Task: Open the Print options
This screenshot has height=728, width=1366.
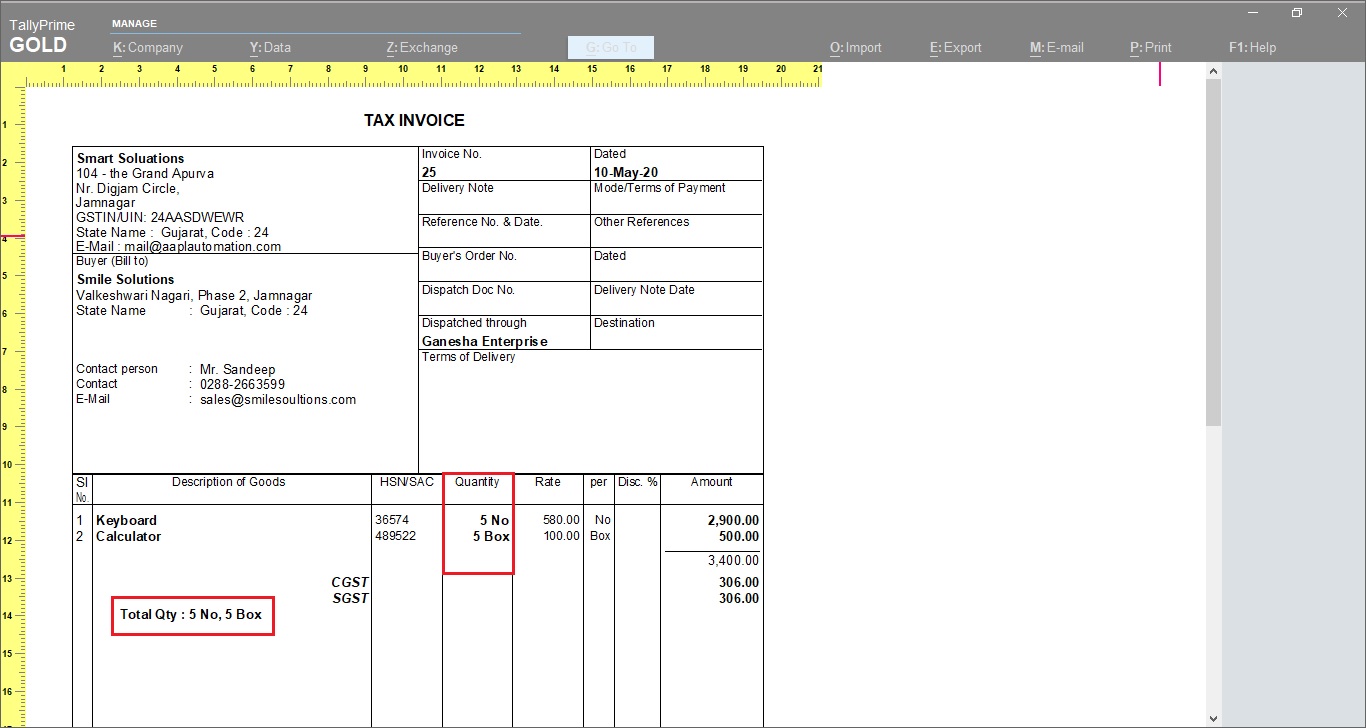Action: point(1150,47)
